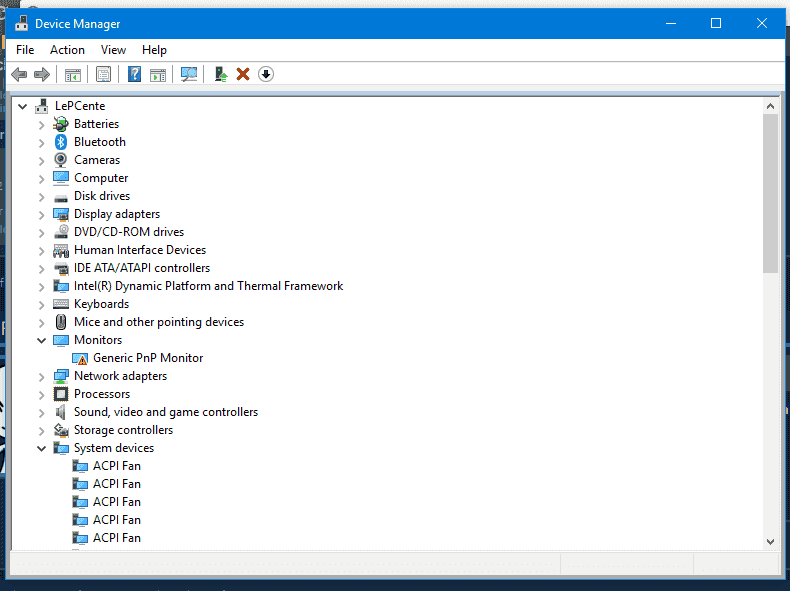Select the Keyboards tree item
Screen dimensions: 790x591
pos(101,304)
